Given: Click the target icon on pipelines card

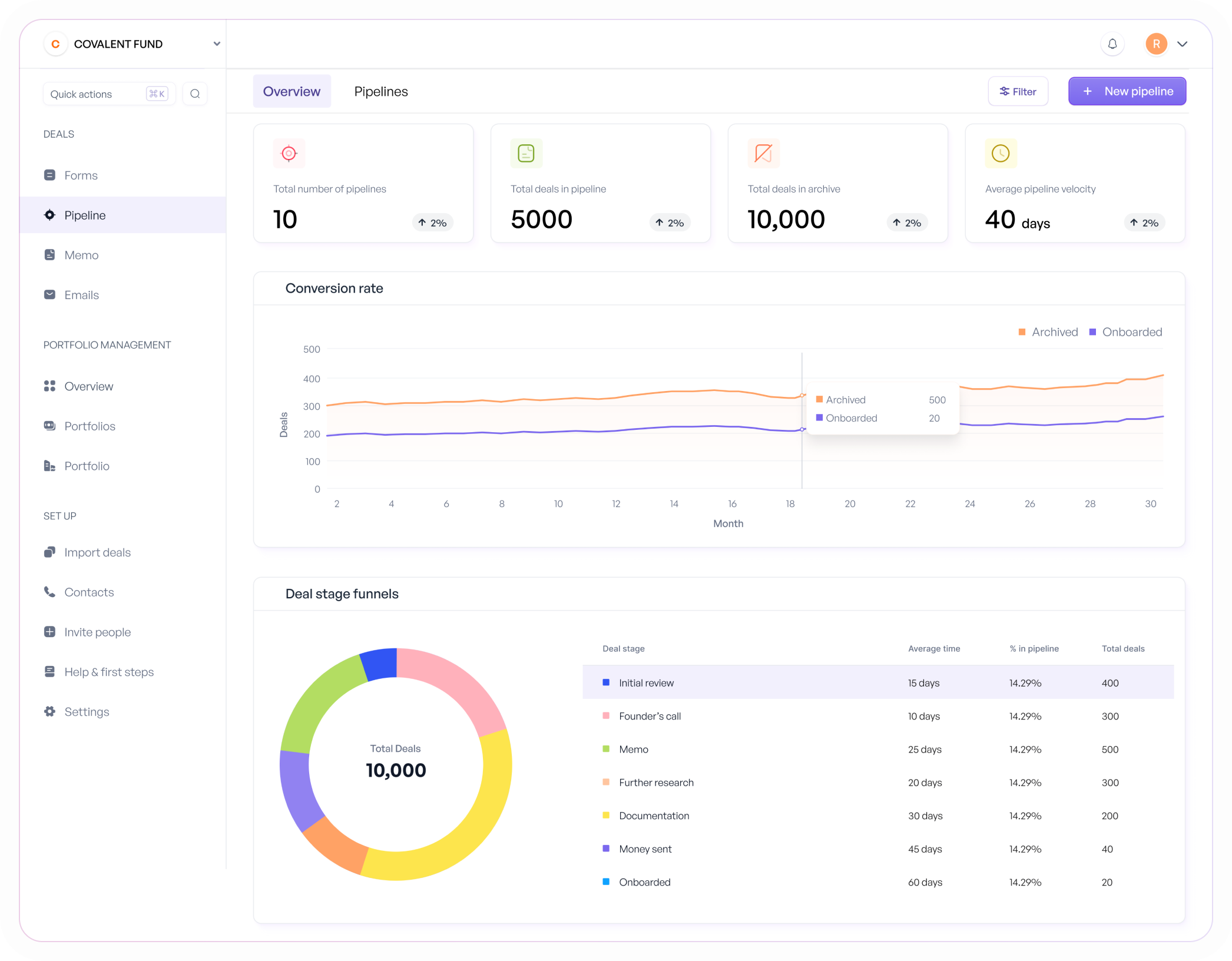Looking at the screenshot, I should [x=289, y=153].
